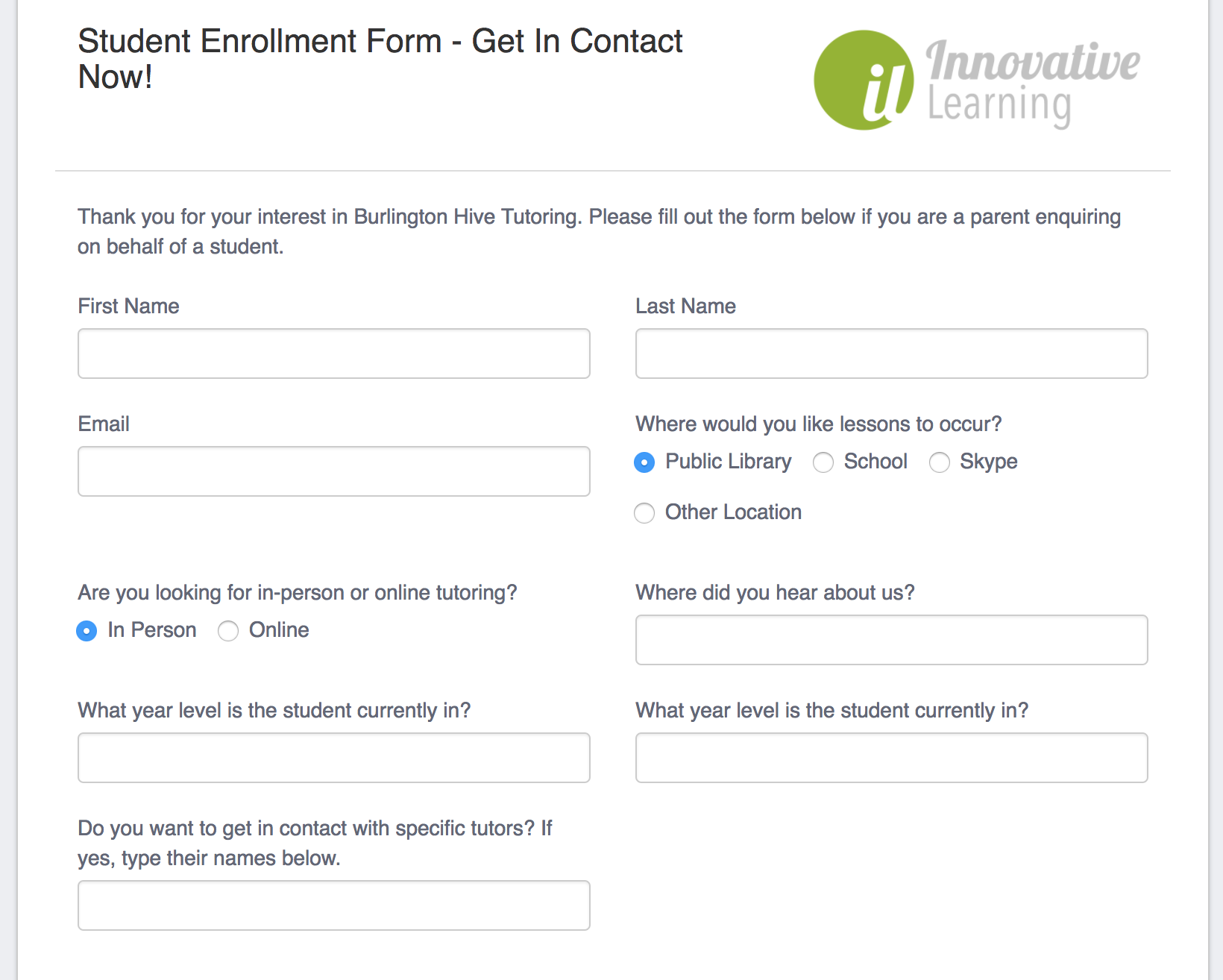Click the right year level input
Image resolution: width=1223 pixels, height=980 pixels.
click(x=891, y=758)
